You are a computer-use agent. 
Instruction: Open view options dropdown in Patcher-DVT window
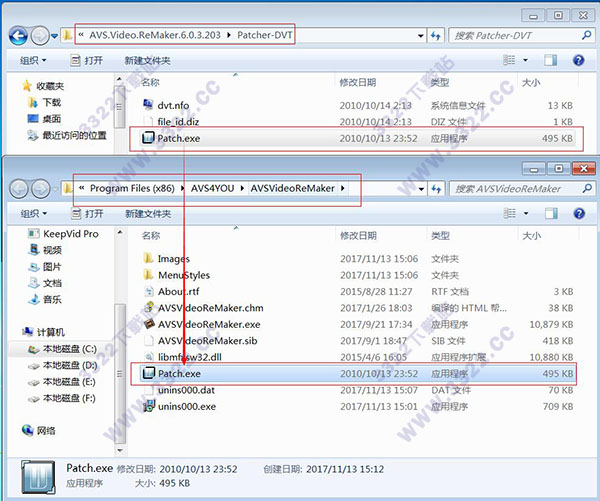pyautogui.click(x=525, y=60)
